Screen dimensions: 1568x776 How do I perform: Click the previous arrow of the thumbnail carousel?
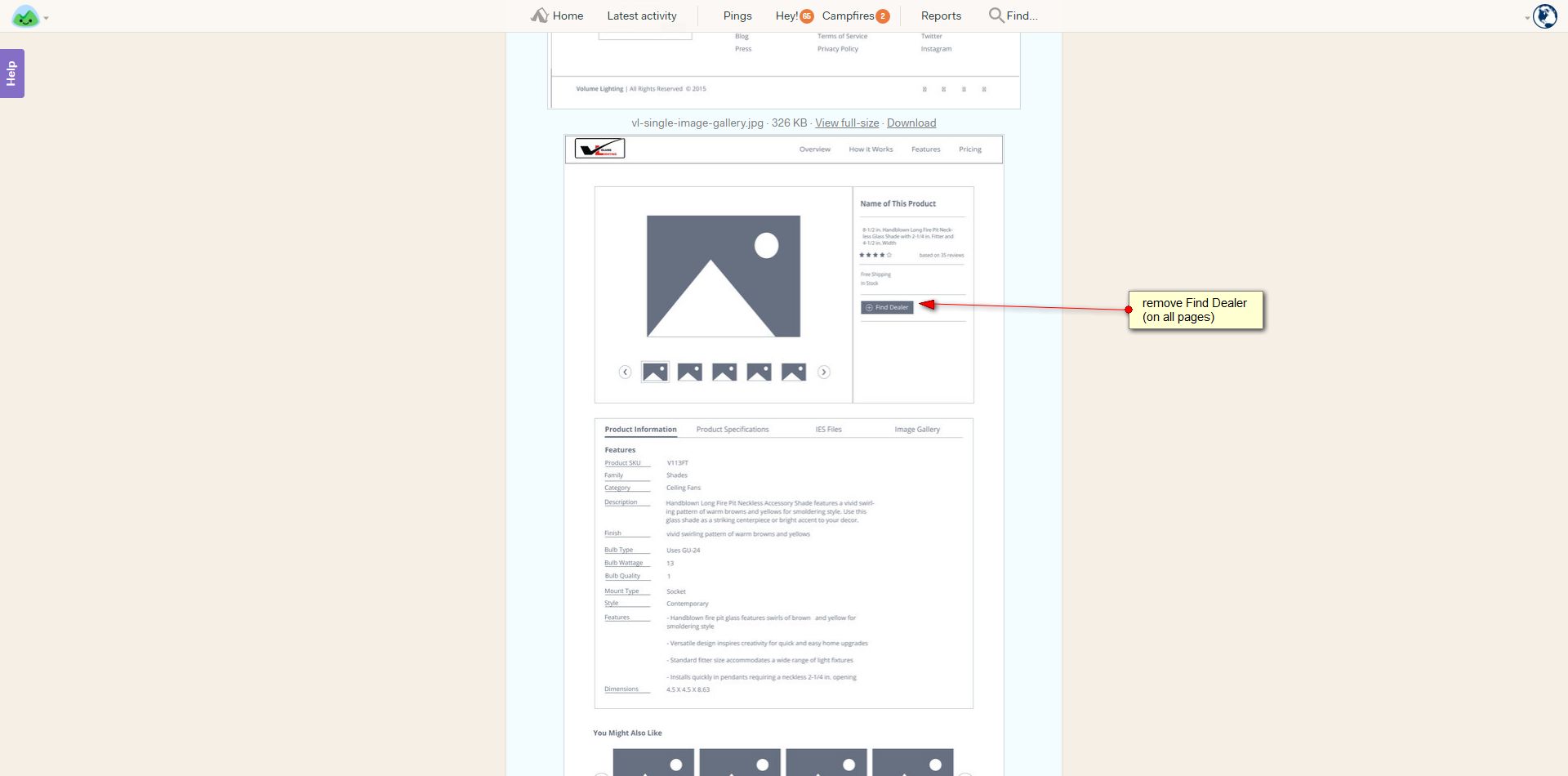[625, 372]
